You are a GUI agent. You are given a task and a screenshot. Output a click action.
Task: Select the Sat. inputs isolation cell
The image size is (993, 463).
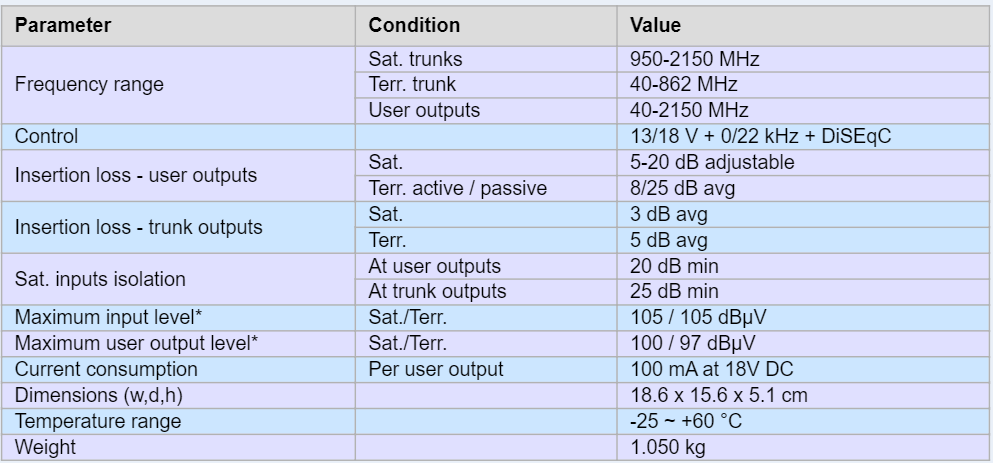click(x=178, y=279)
